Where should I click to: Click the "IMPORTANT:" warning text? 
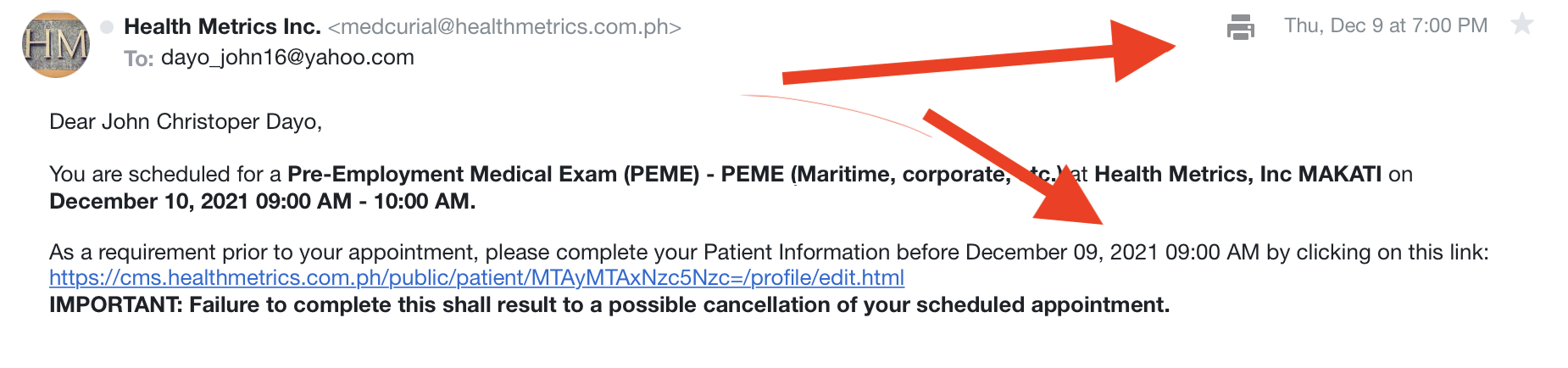[115, 304]
